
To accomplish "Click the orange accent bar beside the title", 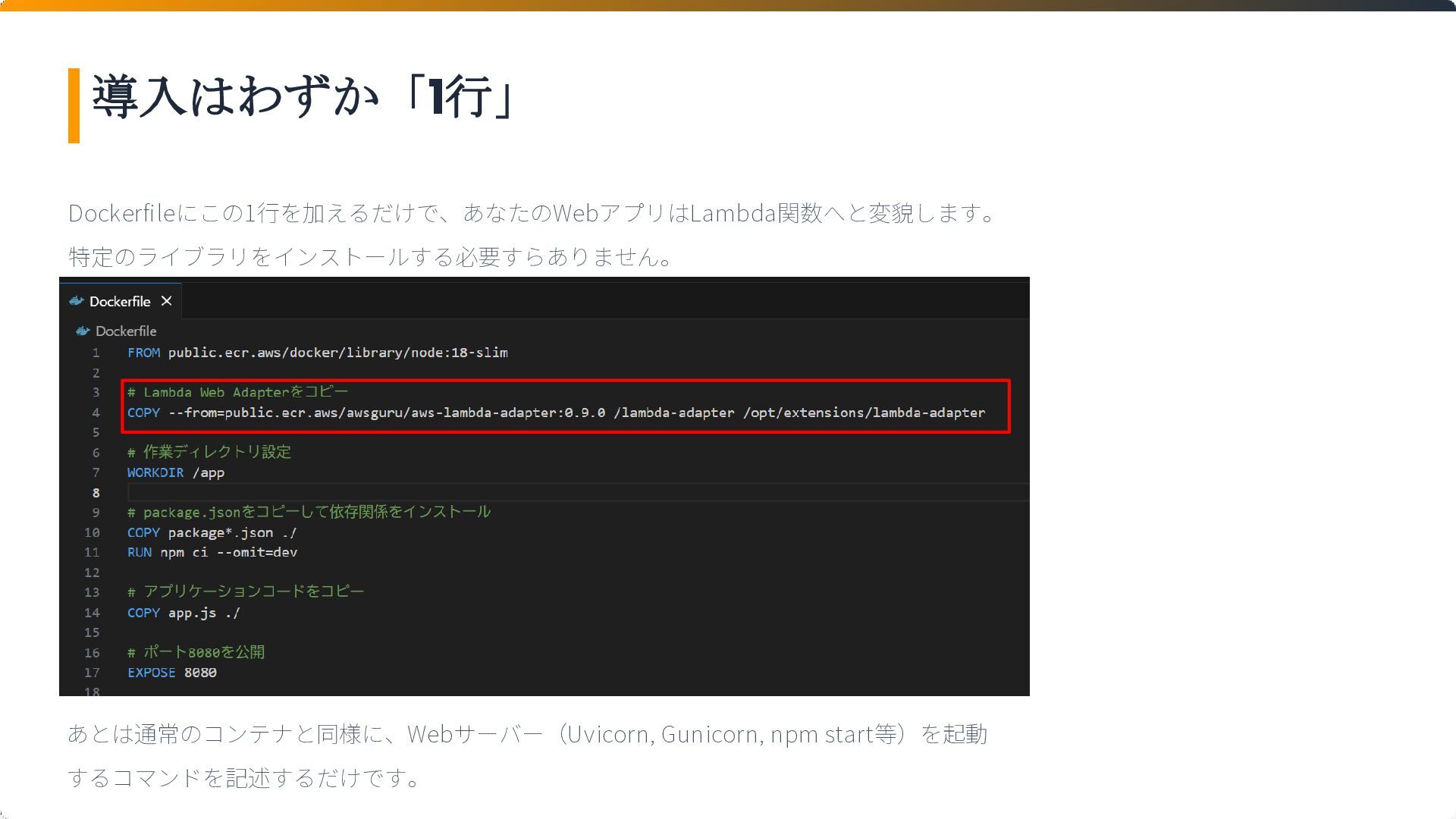I will [74, 105].
